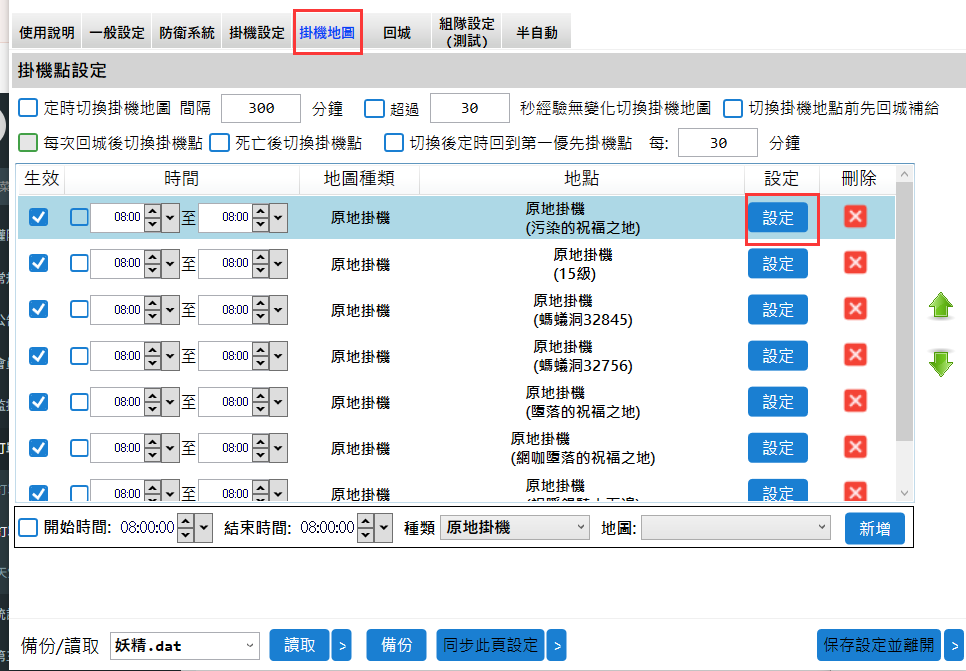Click the 新增 button
966x671 pixels.
[x=874, y=528]
